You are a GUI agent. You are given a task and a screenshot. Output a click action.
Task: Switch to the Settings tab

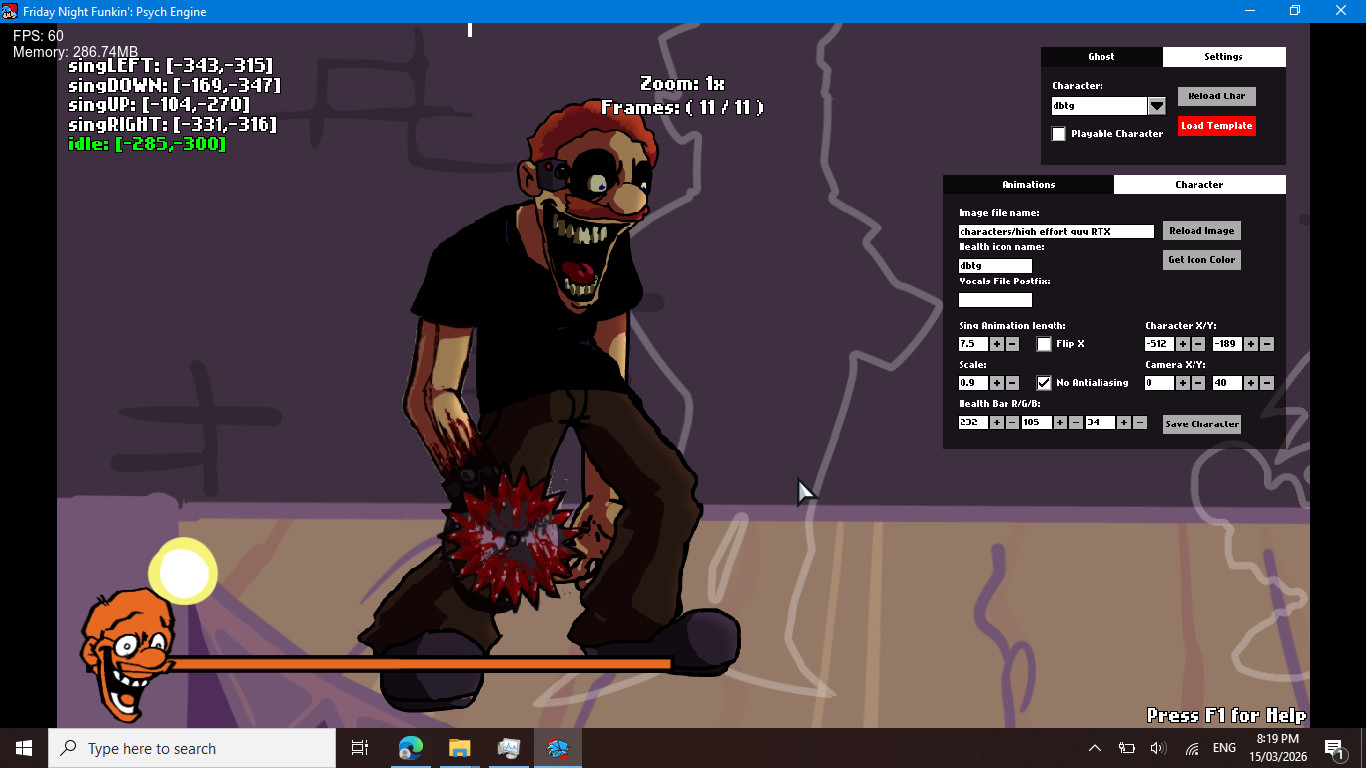[1224, 57]
